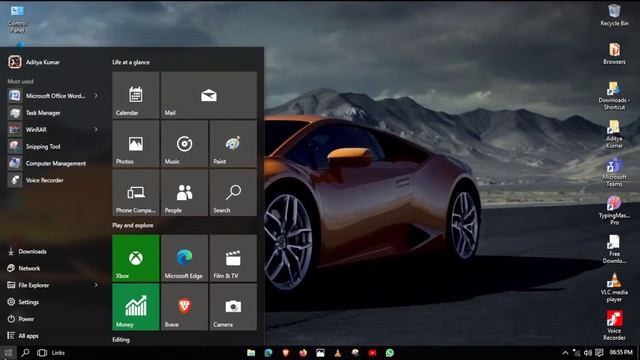This screenshot has height=360, width=640.
Task: Open Task View on the taskbar
Action: [x=42, y=353]
